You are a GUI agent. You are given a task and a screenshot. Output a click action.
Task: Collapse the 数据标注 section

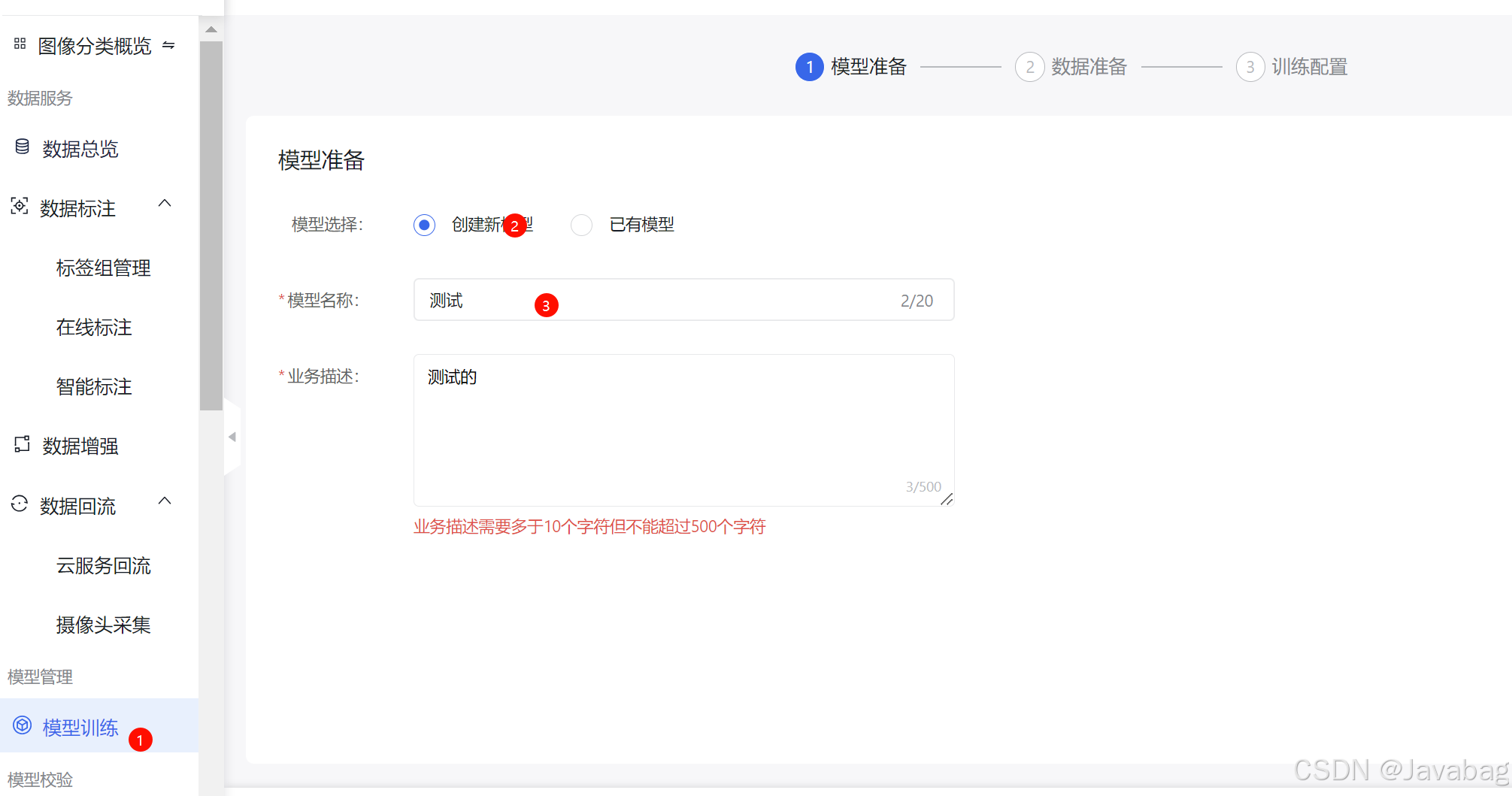coord(165,204)
